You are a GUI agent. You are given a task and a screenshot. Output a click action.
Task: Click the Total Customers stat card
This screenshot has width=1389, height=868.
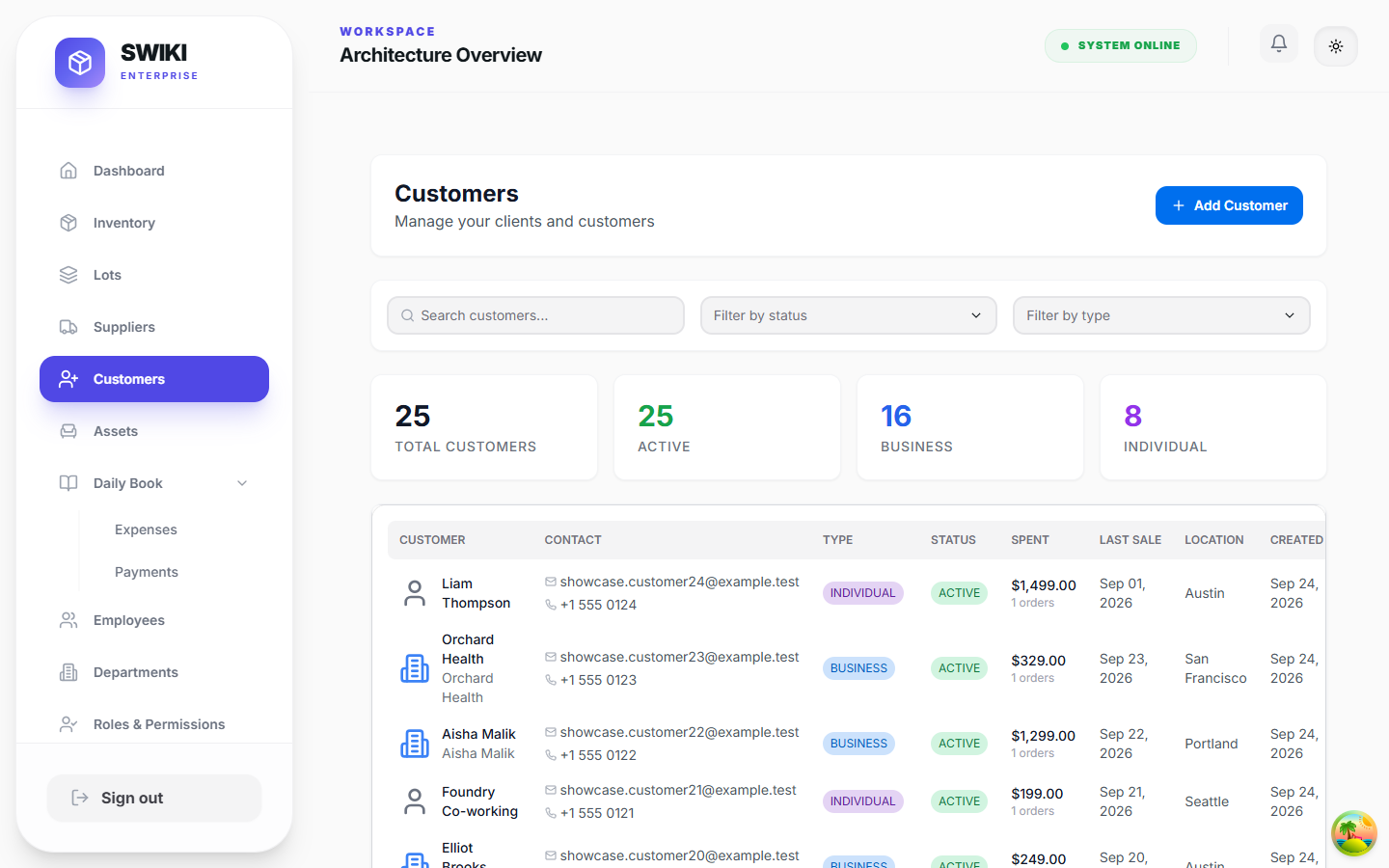[484, 427]
